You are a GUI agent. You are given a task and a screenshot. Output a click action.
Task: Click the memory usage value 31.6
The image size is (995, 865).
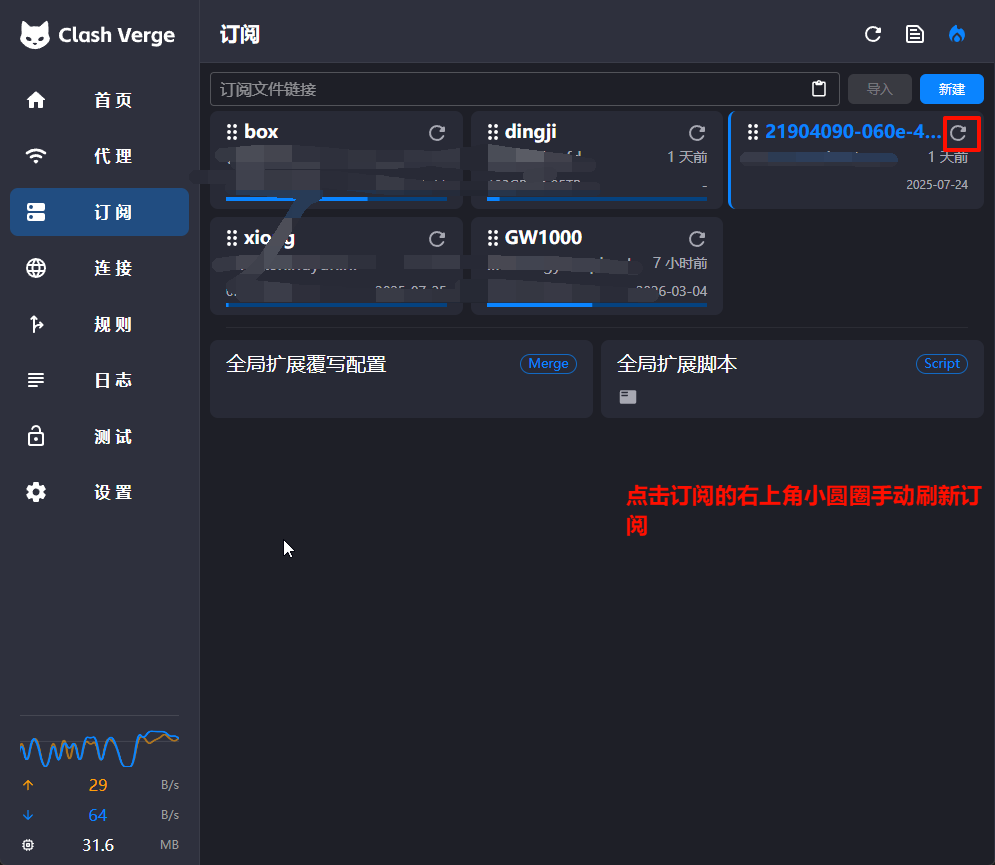click(x=98, y=845)
